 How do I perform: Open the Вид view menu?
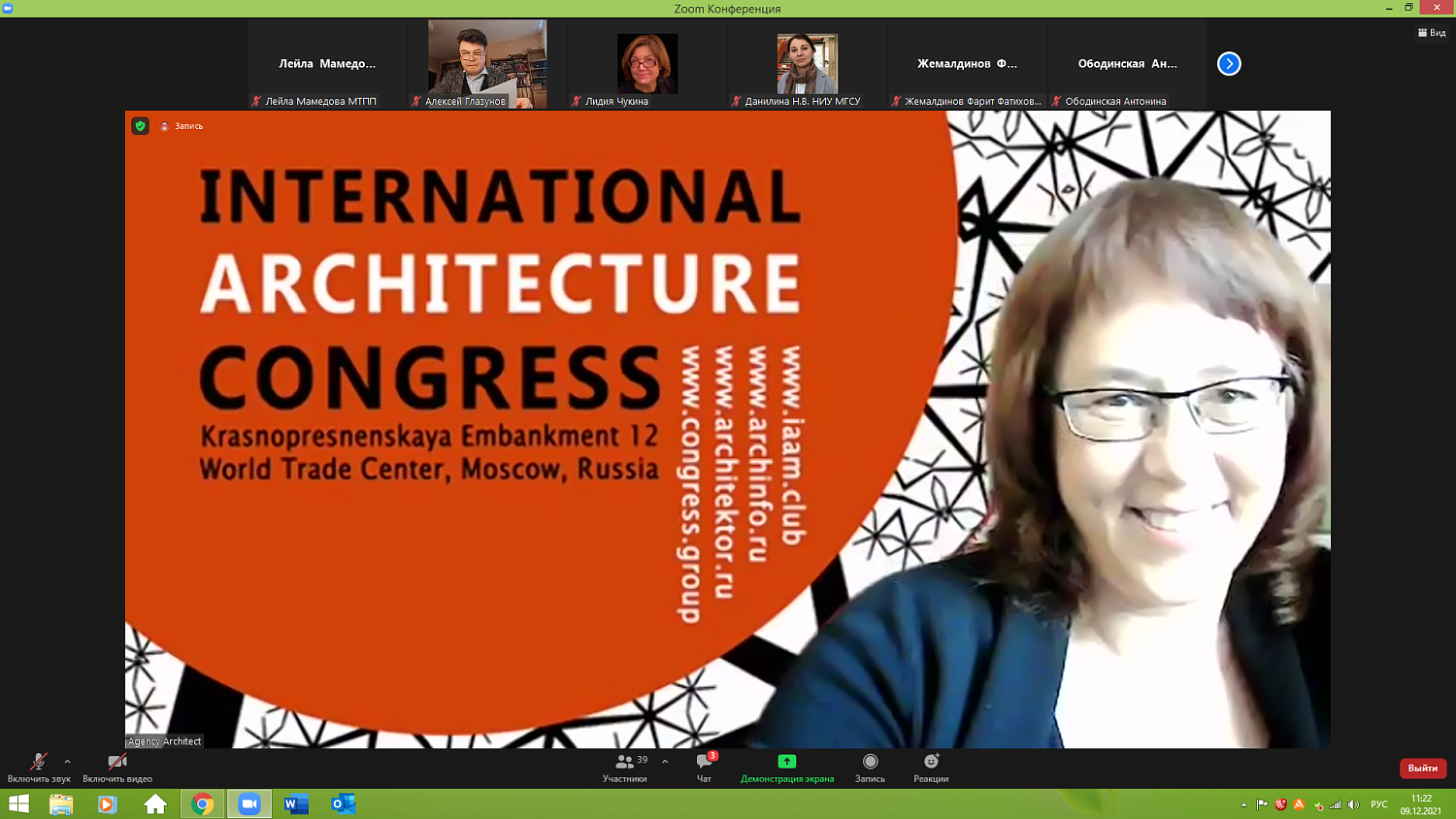[x=1433, y=33]
